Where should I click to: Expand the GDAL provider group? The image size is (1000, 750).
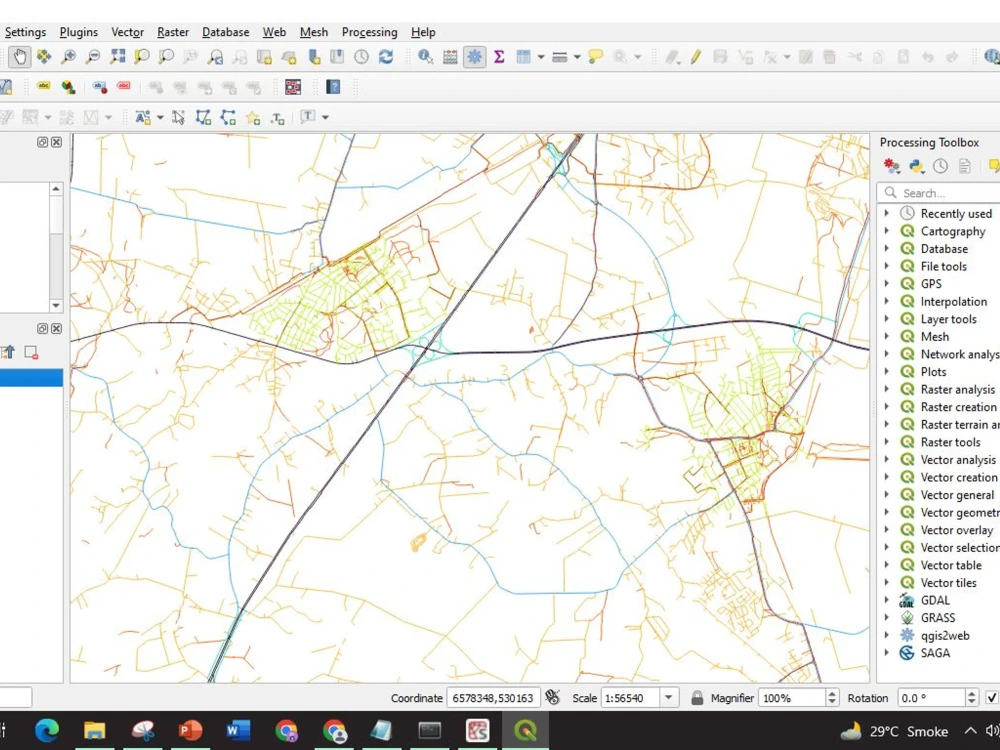point(887,600)
